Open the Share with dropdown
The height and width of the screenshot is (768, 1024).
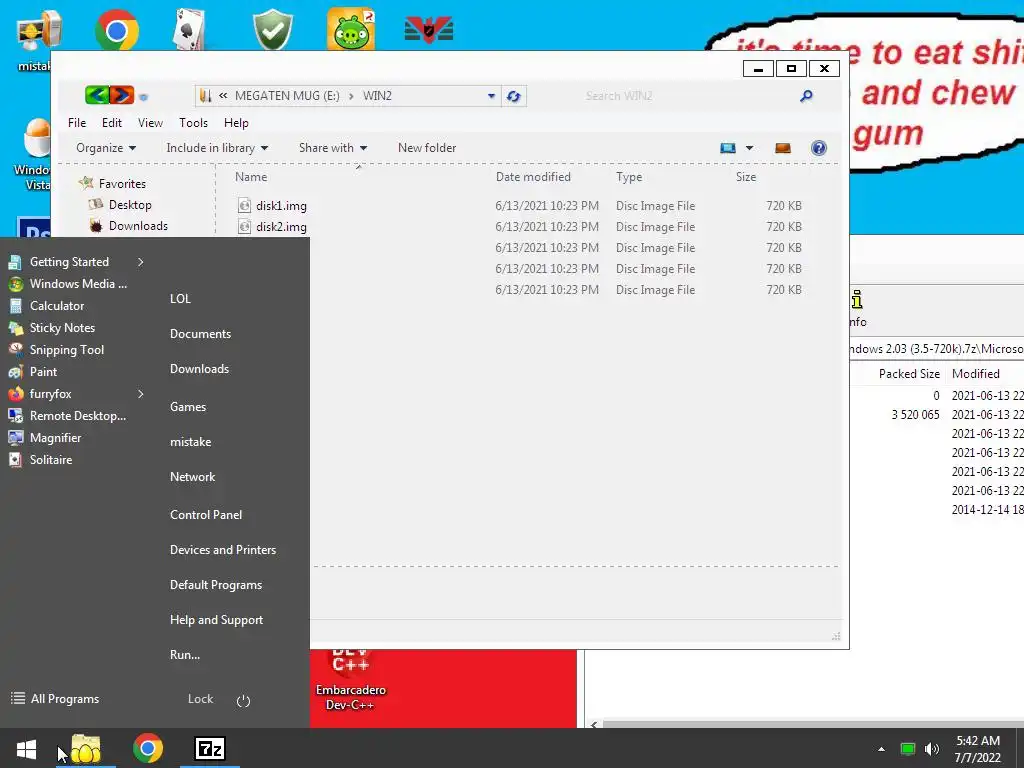click(332, 148)
